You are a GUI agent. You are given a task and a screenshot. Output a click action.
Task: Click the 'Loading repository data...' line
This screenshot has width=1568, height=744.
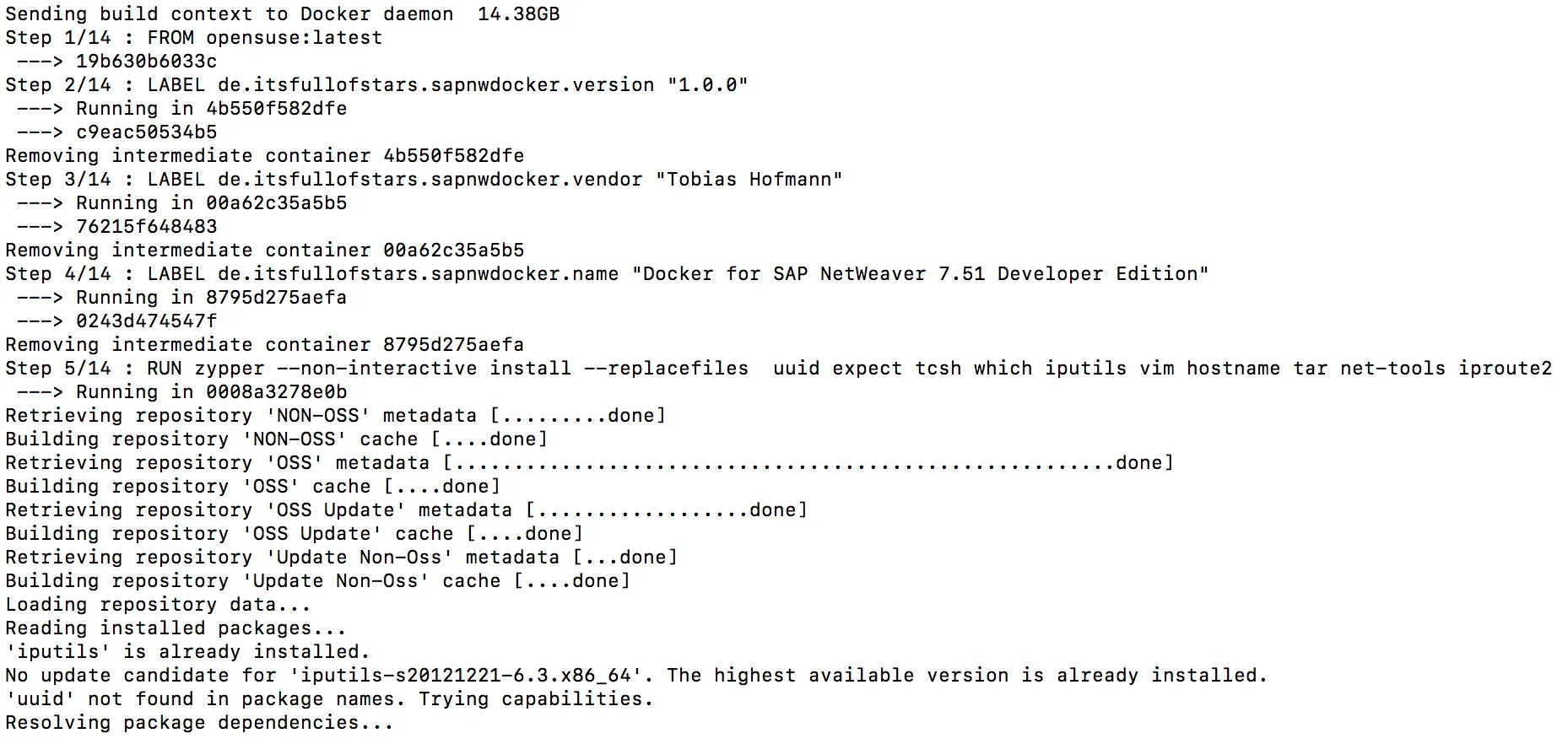point(158,605)
